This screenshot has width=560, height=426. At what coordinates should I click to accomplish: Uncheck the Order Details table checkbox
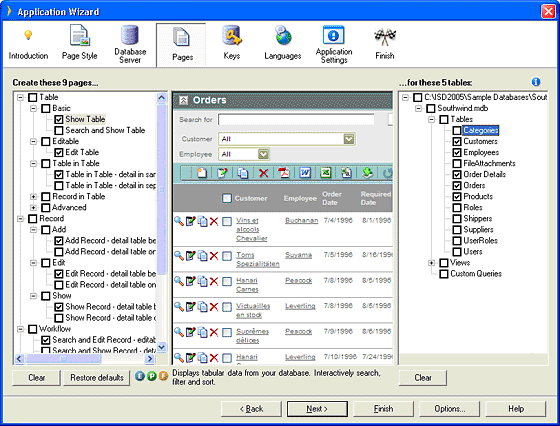coord(457,175)
